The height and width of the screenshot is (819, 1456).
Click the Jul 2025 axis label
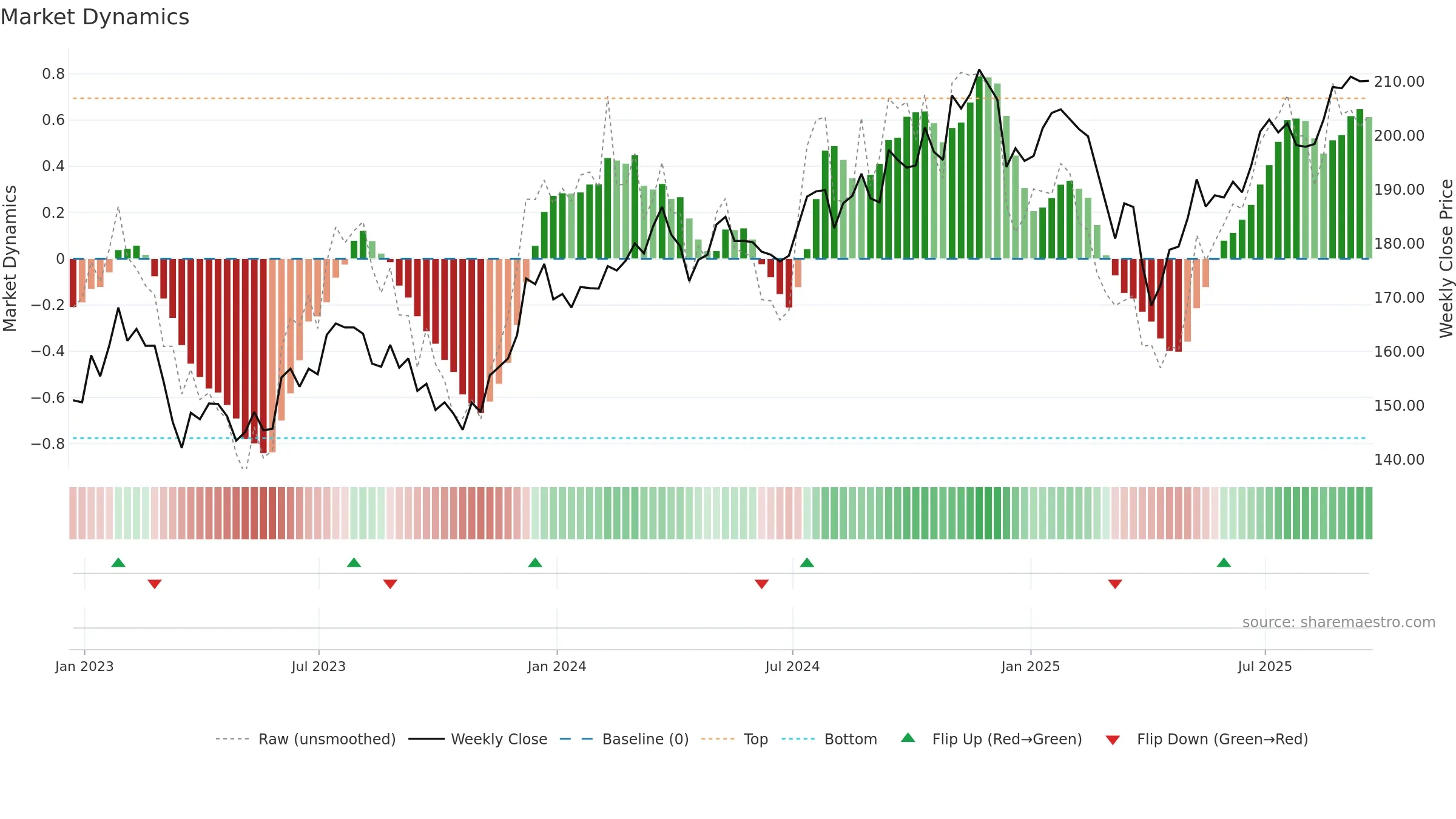tap(1265, 666)
